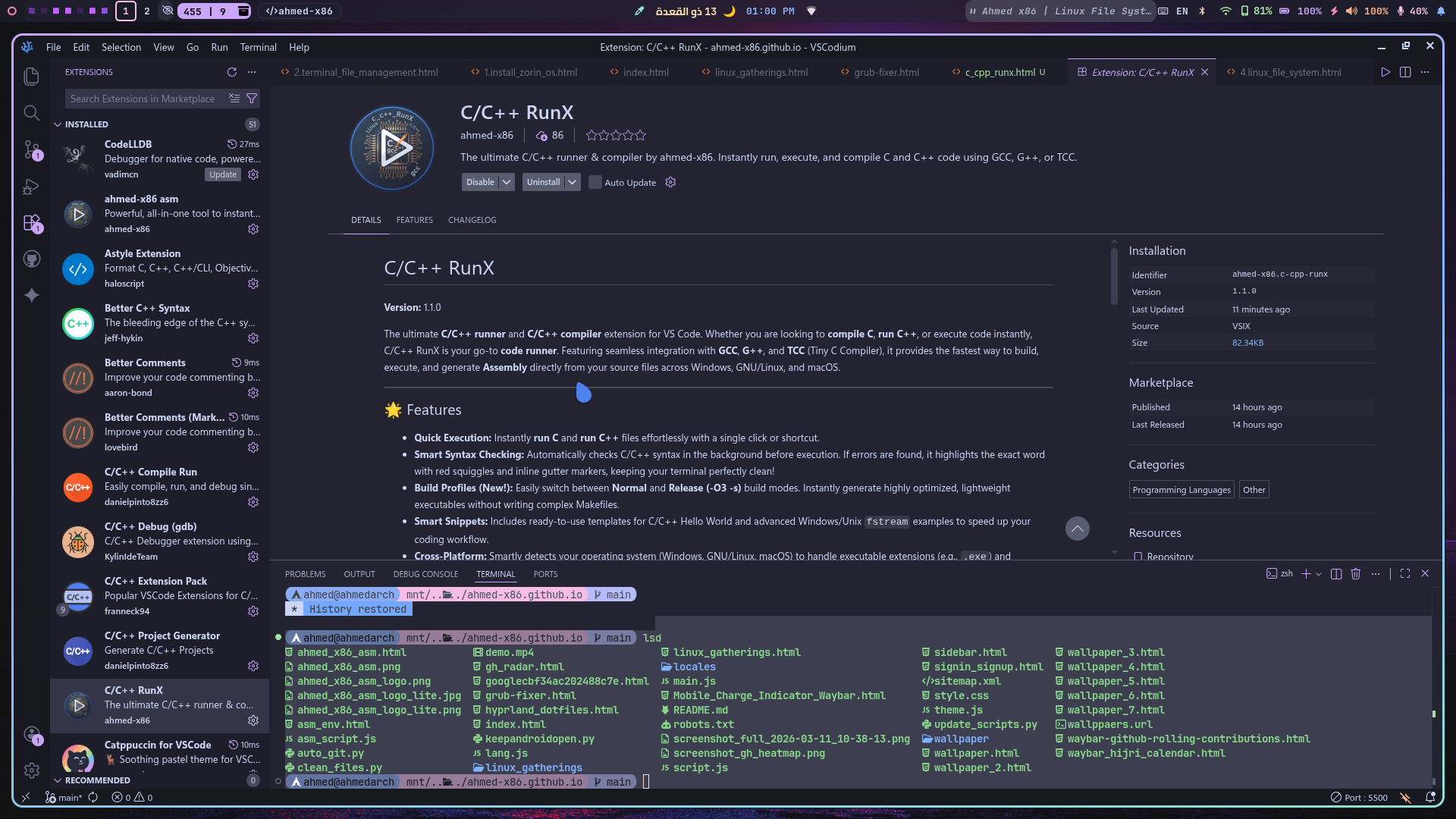Toggle Bluetooth in the system bar
Viewport: 1456px width, 819px height.
coord(1202,11)
